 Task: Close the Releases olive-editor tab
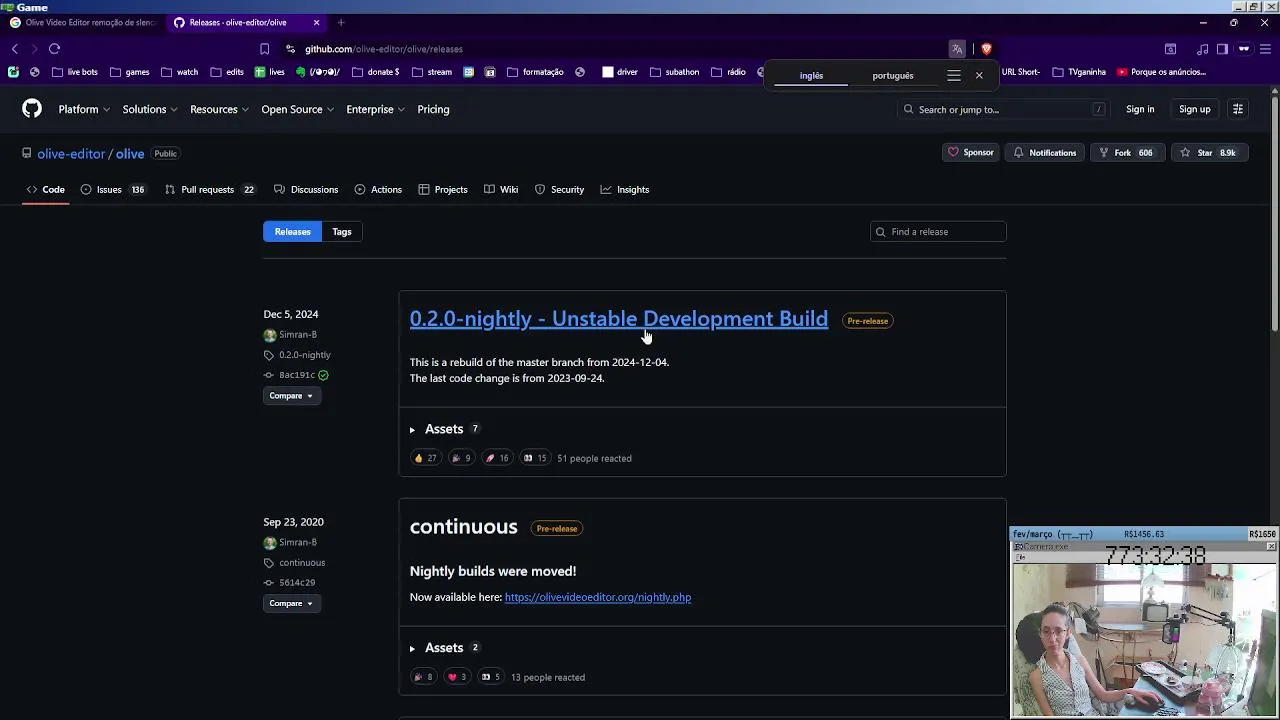point(317,22)
